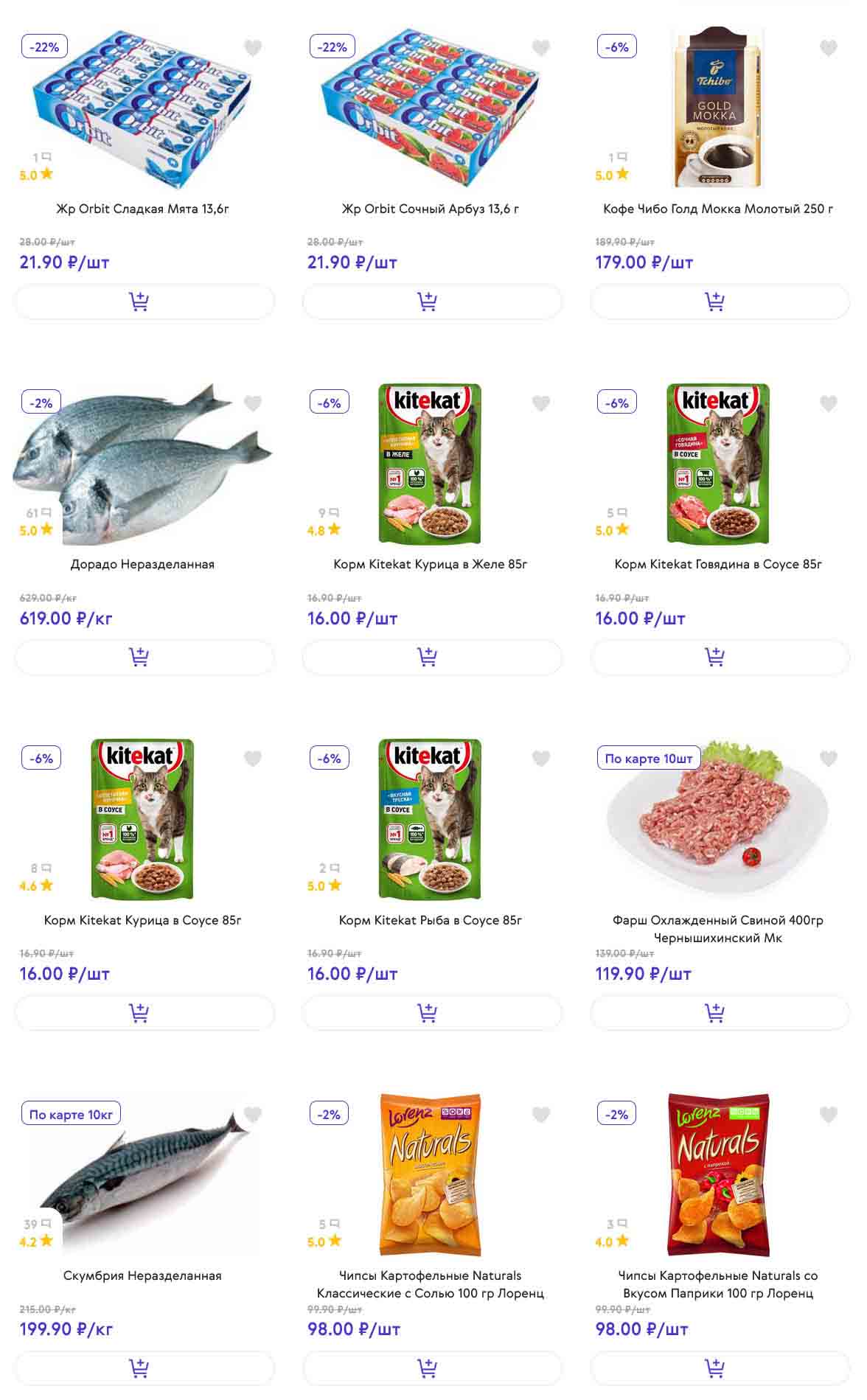The image size is (867, 1400).
Task: Open the Кофе Чибо Голд Мокка title link
Action: [x=718, y=209]
